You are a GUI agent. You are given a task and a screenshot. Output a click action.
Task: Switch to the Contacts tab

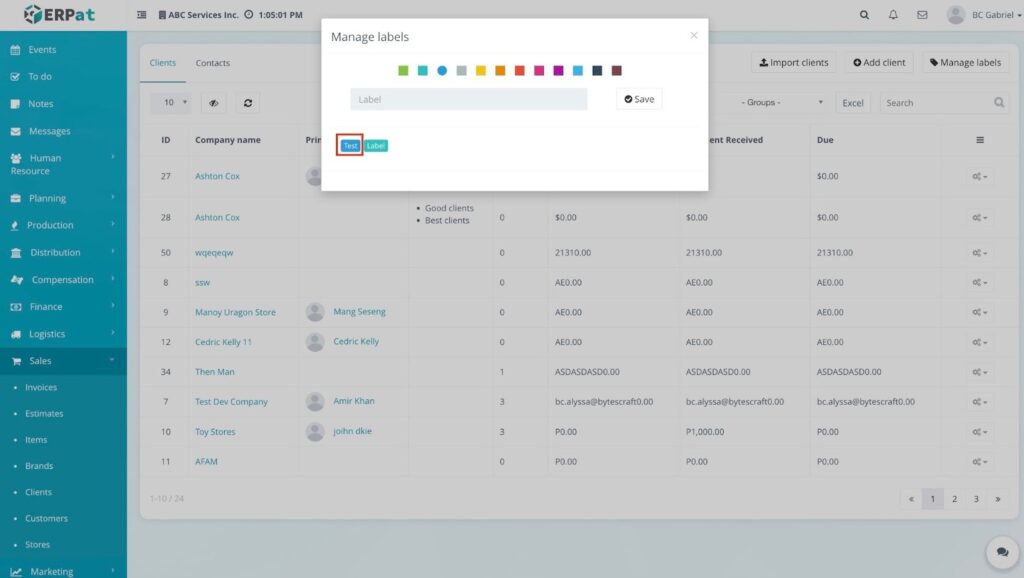(x=212, y=63)
